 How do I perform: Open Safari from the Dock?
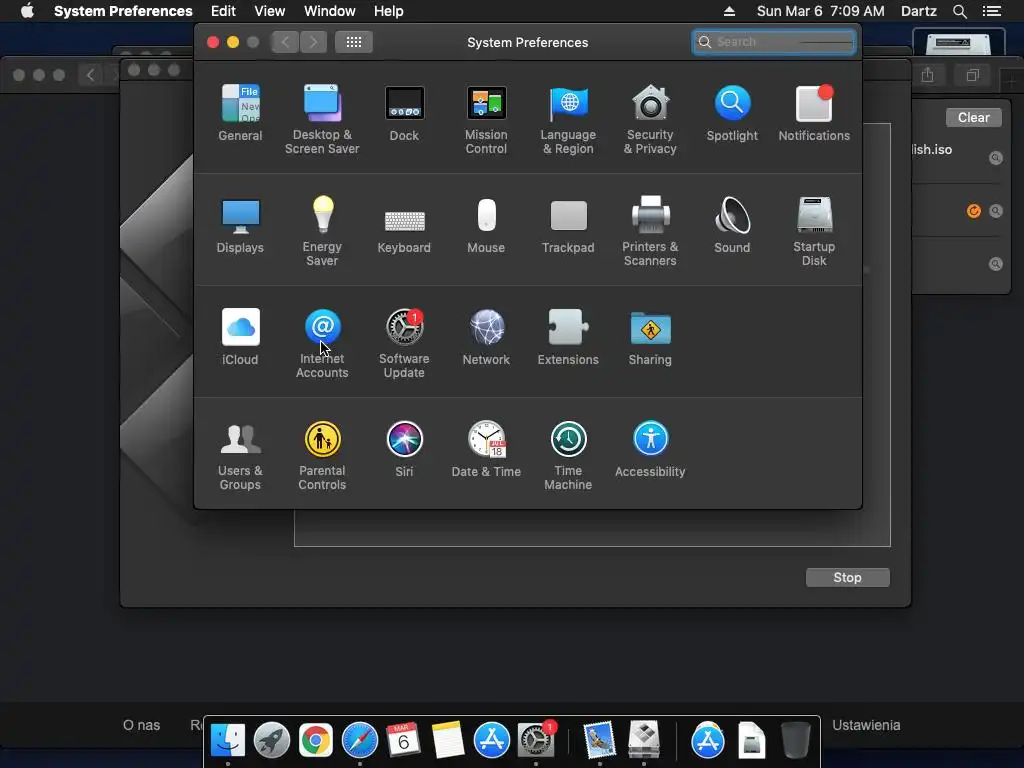360,741
